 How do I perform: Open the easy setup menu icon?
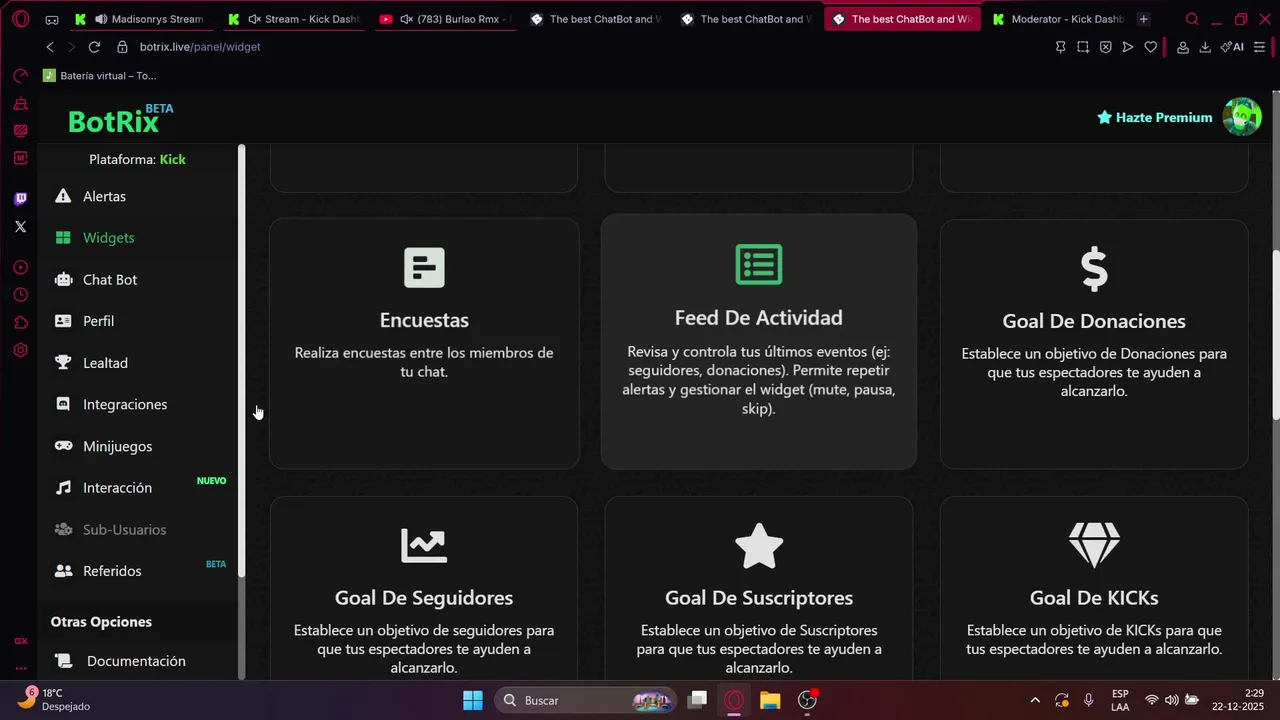[x=1259, y=47]
